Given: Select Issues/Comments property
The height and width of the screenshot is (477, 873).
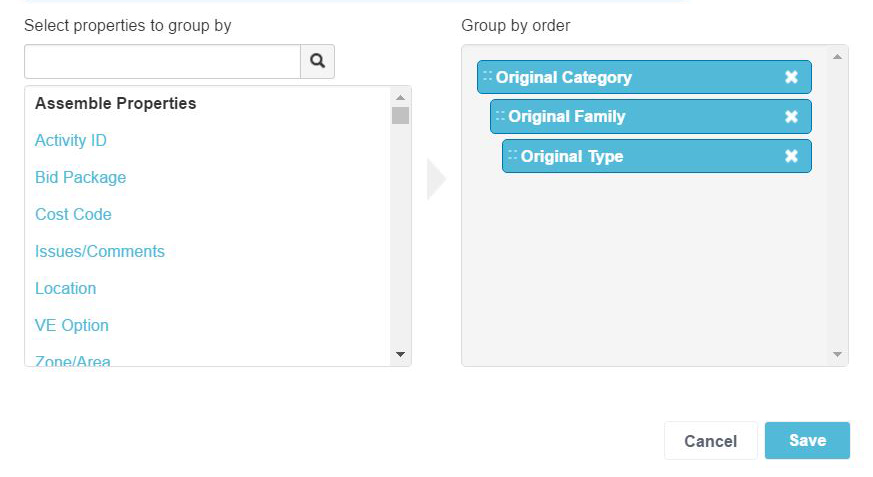Looking at the screenshot, I should (100, 251).
